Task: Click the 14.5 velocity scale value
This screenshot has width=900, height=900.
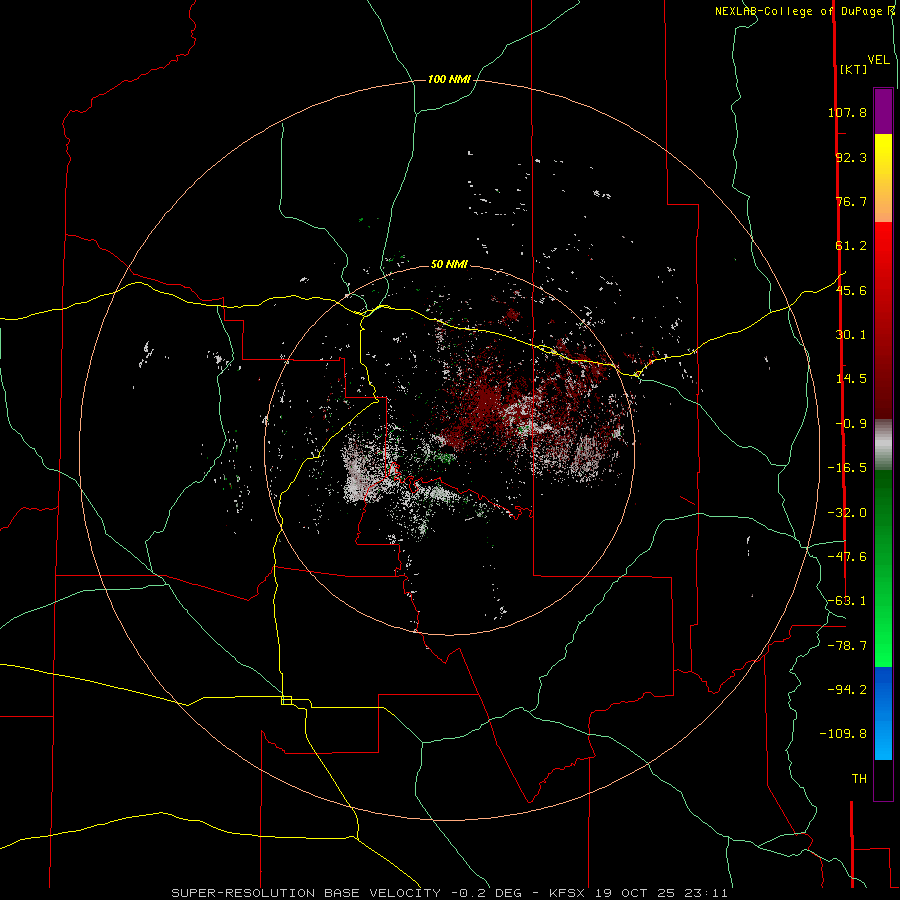Action: [851, 379]
